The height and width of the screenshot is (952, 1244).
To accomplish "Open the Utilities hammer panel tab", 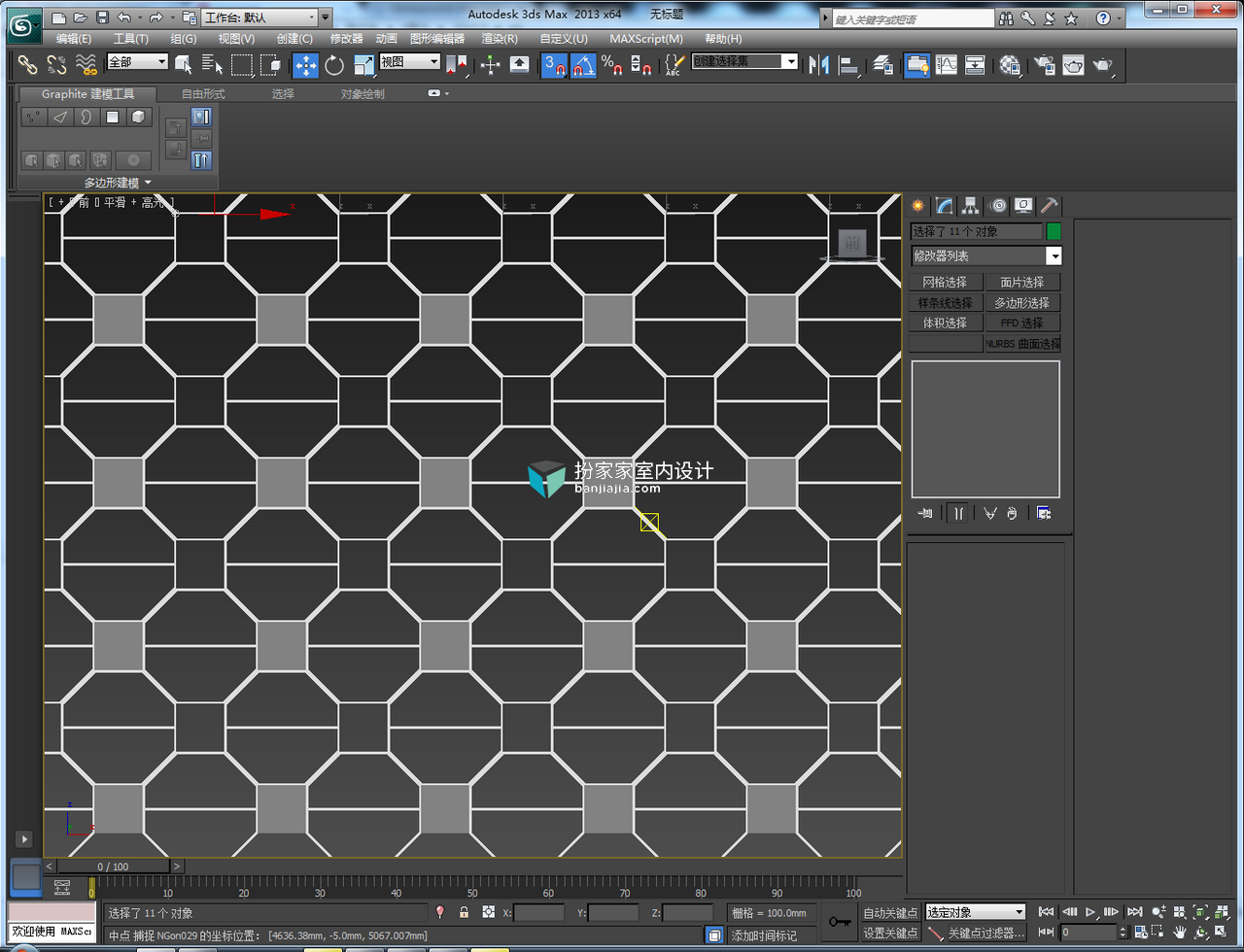I will [x=1050, y=206].
